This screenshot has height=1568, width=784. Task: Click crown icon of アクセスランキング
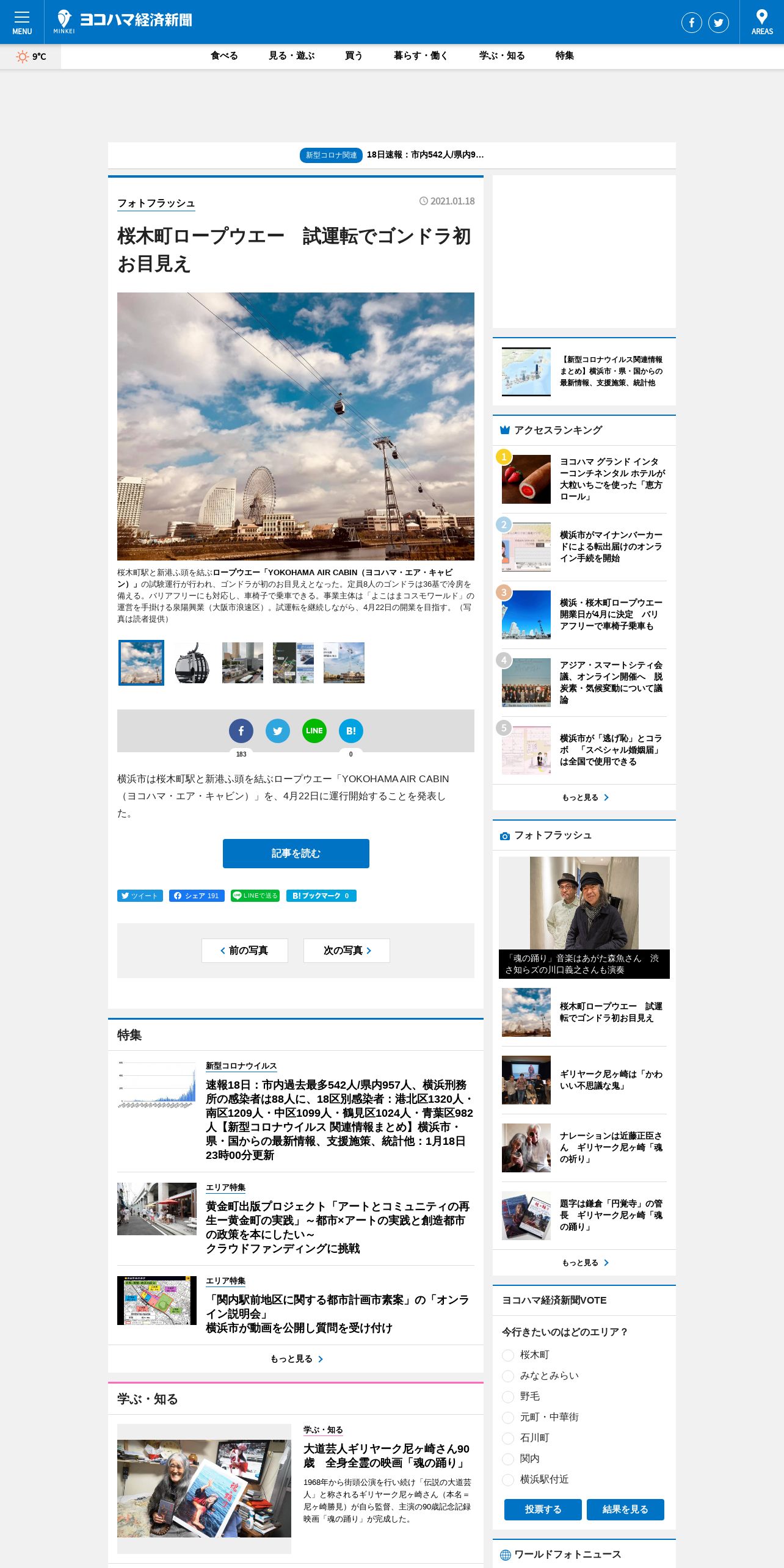pos(505,430)
